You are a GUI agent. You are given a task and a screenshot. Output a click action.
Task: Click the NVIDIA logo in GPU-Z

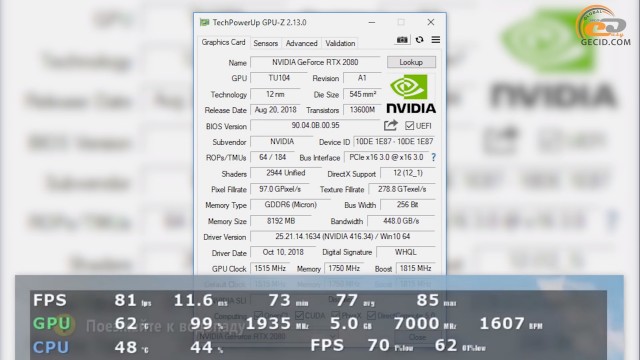tap(411, 93)
